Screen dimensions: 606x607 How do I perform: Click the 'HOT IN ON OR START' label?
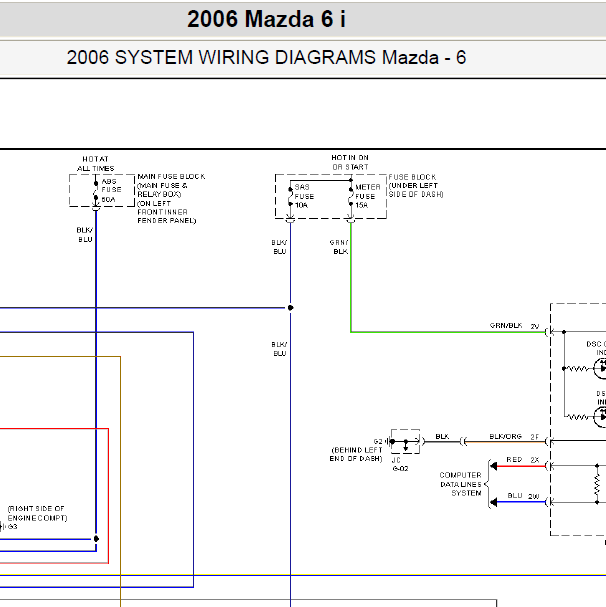[350, 162]
